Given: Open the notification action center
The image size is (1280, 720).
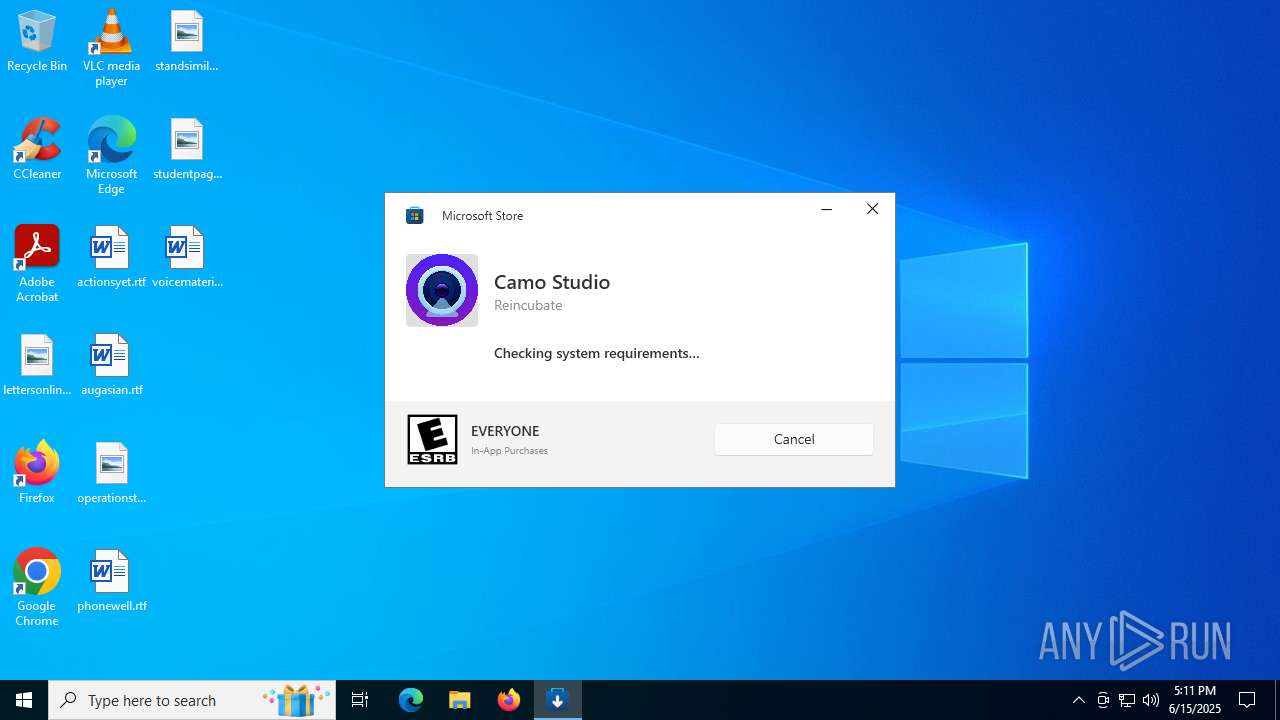Looking at the screenshot, I should (1247, 700).
